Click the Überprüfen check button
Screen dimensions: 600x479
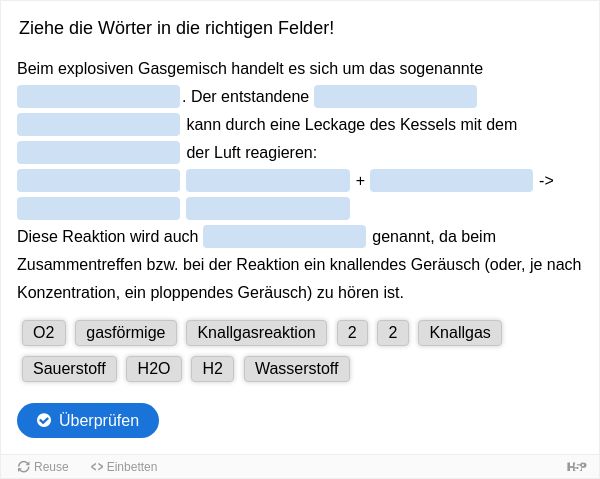(88, 420)
